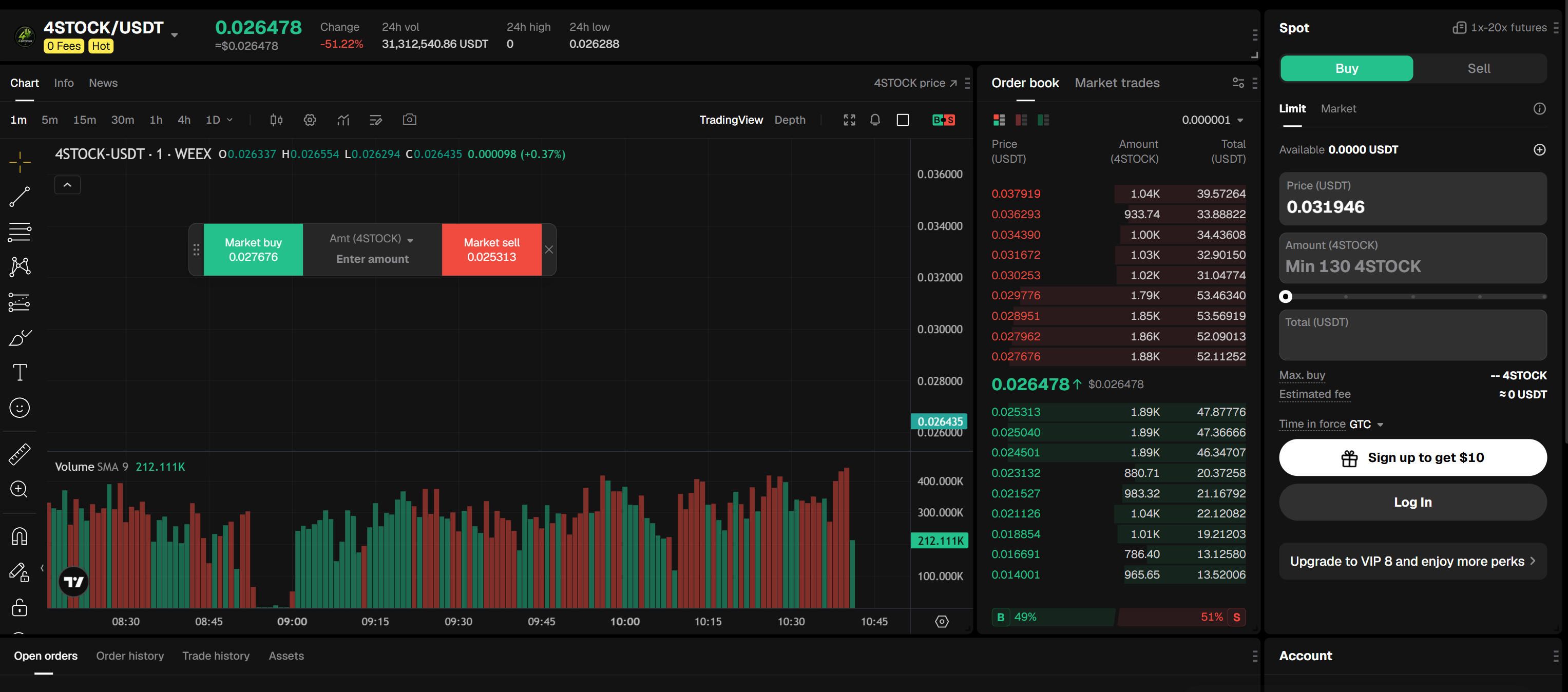Click Market sell at 0.025313

point(492,249)
